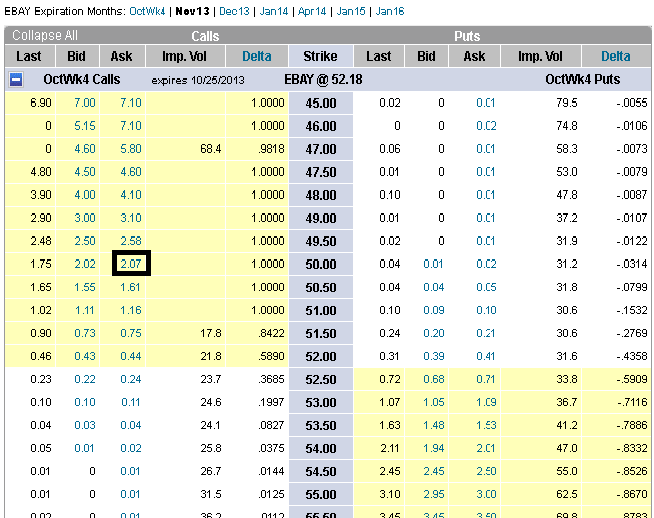The width and height of the screenshot is (654, 518).
Task: Select call bid 0.73 at strike 51.50
Action: 85,333
